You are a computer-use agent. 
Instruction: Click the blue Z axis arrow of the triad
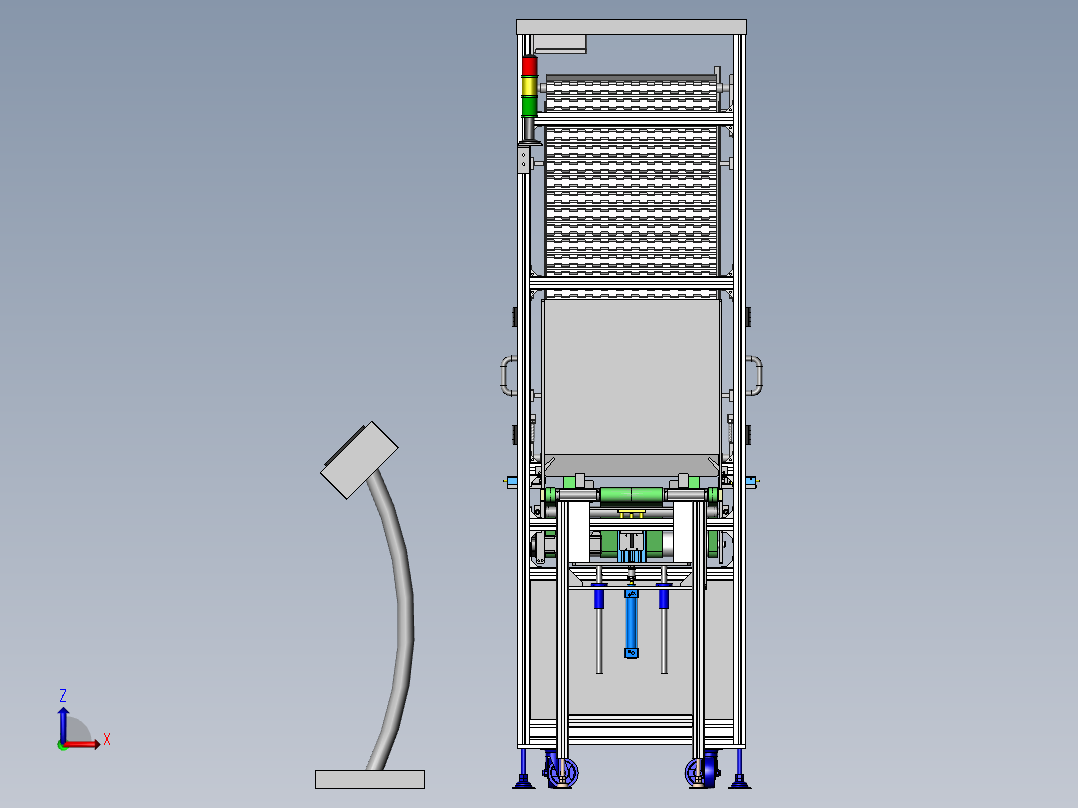(63, 723)
